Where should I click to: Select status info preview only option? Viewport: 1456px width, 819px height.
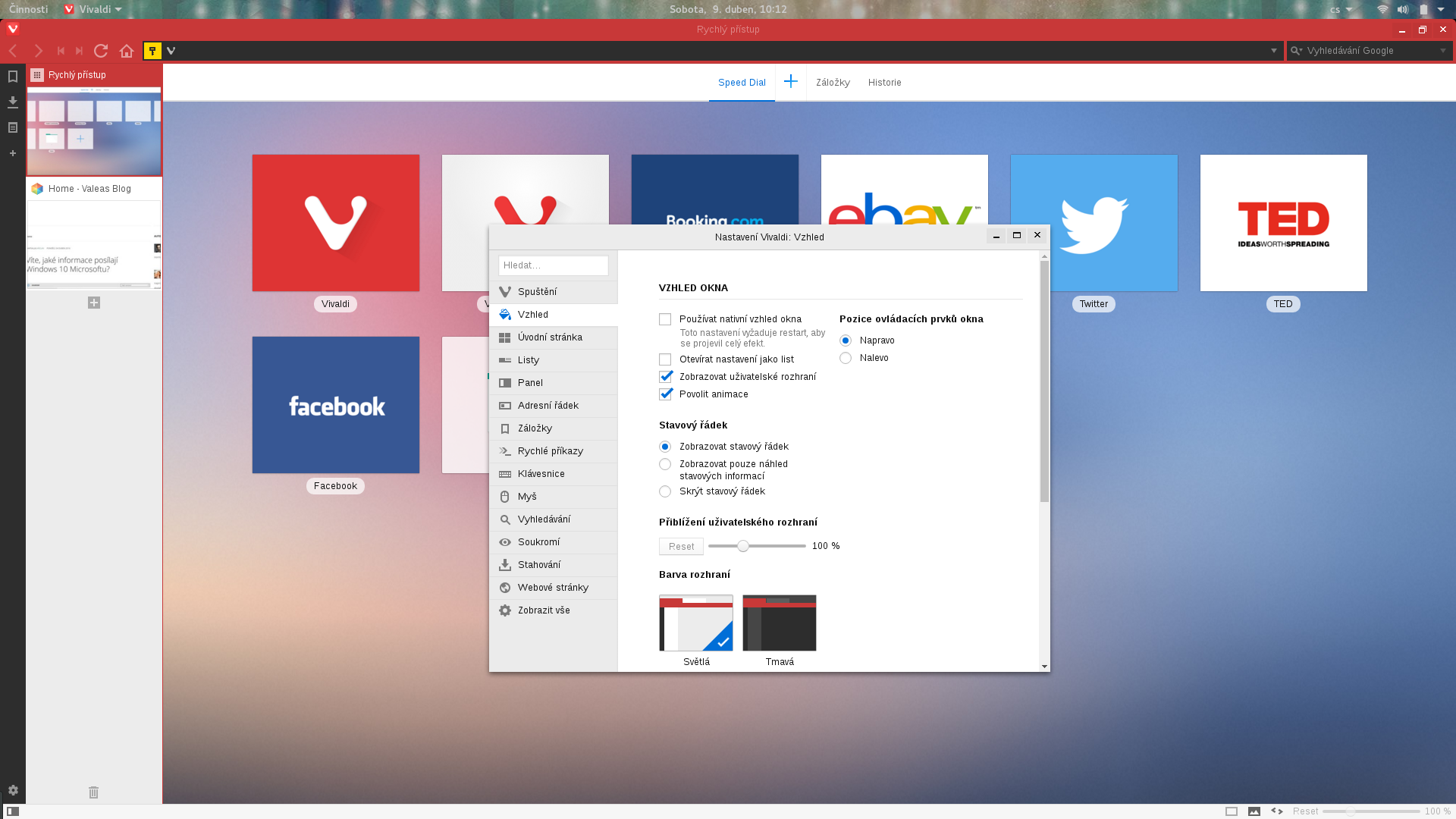coord(665,464)
